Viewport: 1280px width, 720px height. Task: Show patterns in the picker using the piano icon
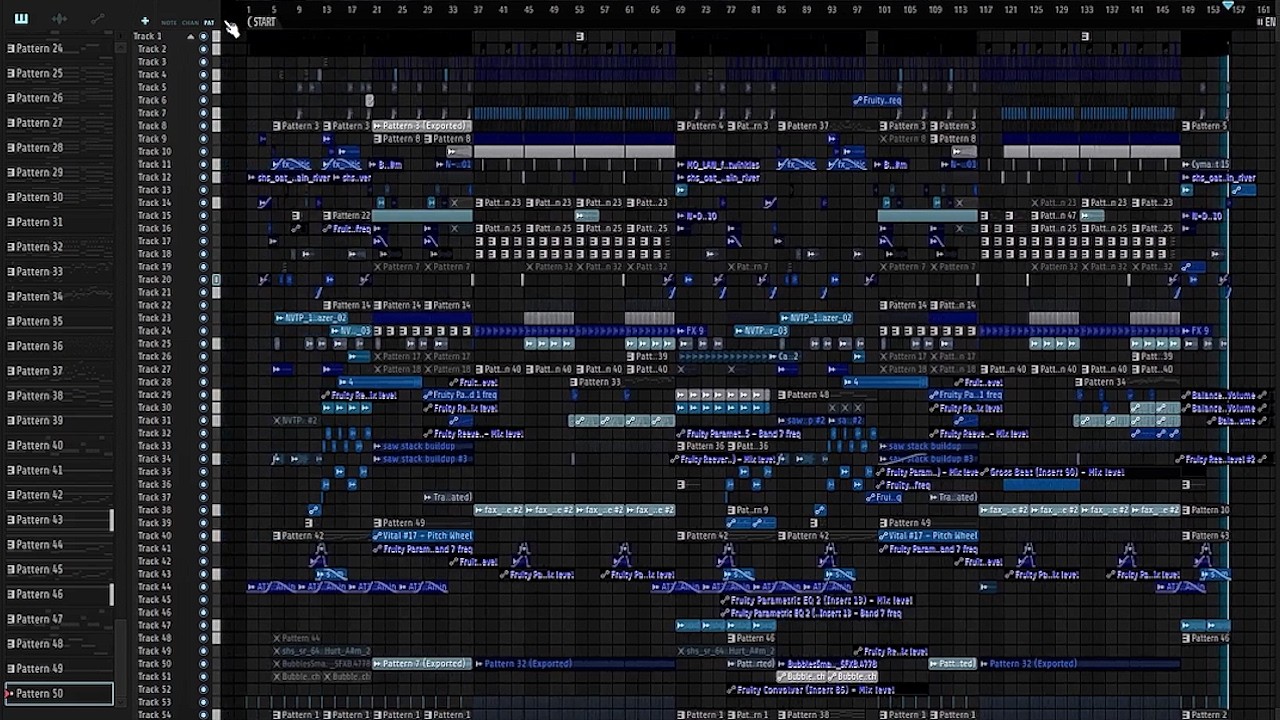point(21,19)
